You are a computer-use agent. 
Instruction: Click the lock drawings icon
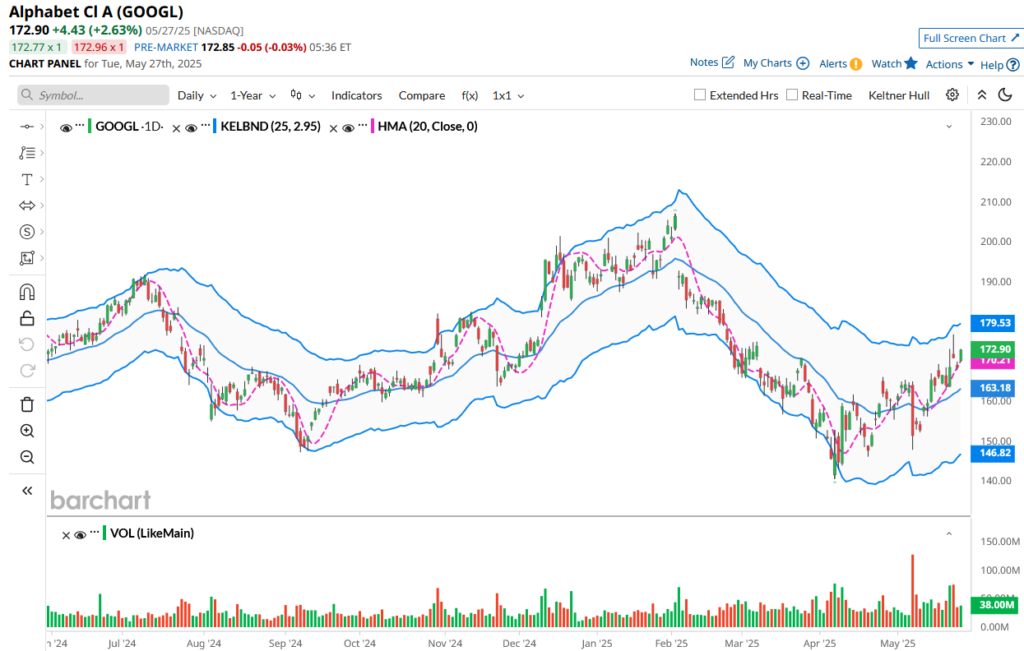(27, 318)
